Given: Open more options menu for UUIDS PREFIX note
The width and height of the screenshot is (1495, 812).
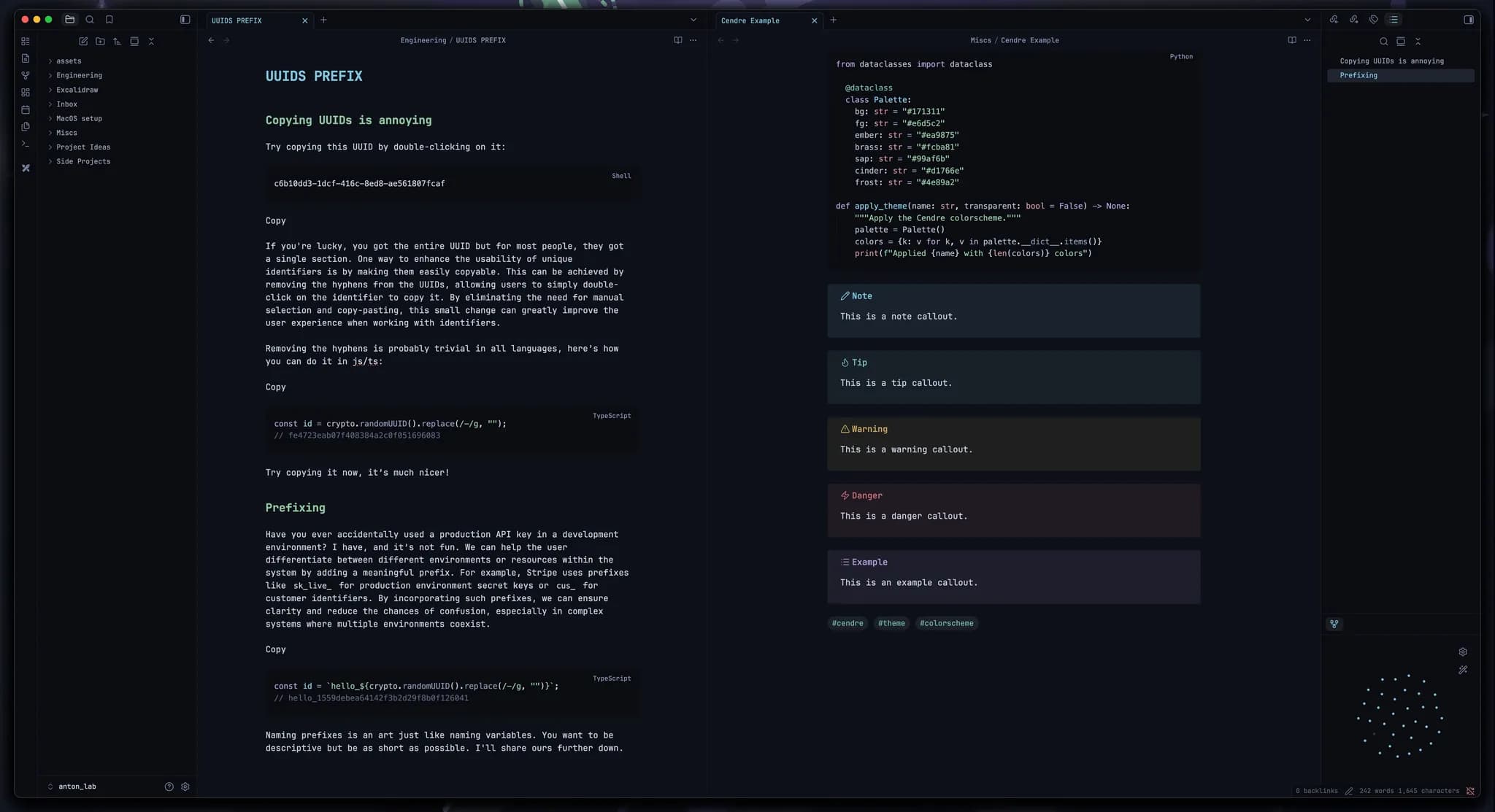Looking at the screenshot, I should tap(693, 40).
